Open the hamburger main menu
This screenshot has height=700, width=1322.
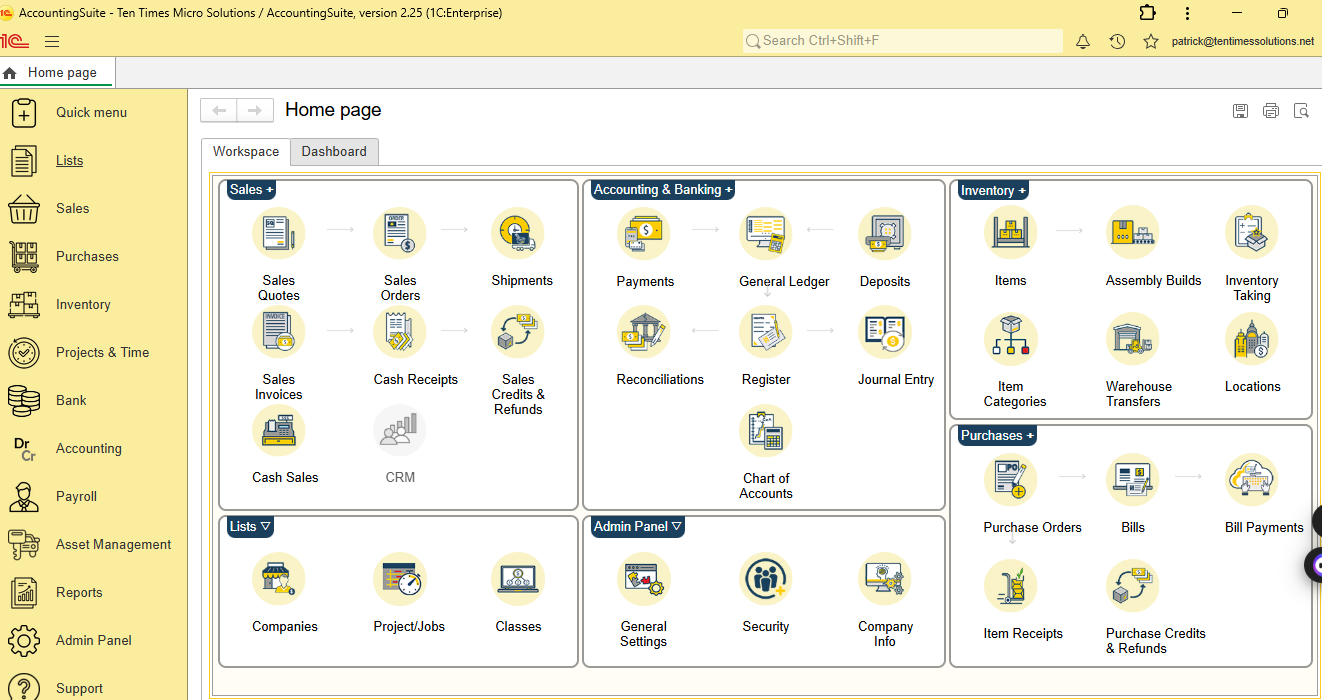tap(52, 41)
